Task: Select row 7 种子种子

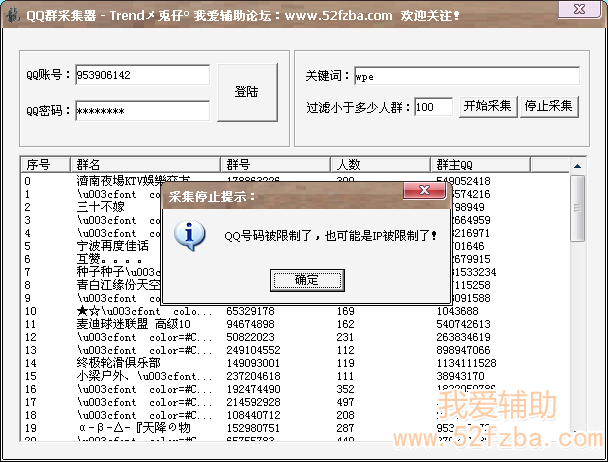Action: click(x=118, y=272)
